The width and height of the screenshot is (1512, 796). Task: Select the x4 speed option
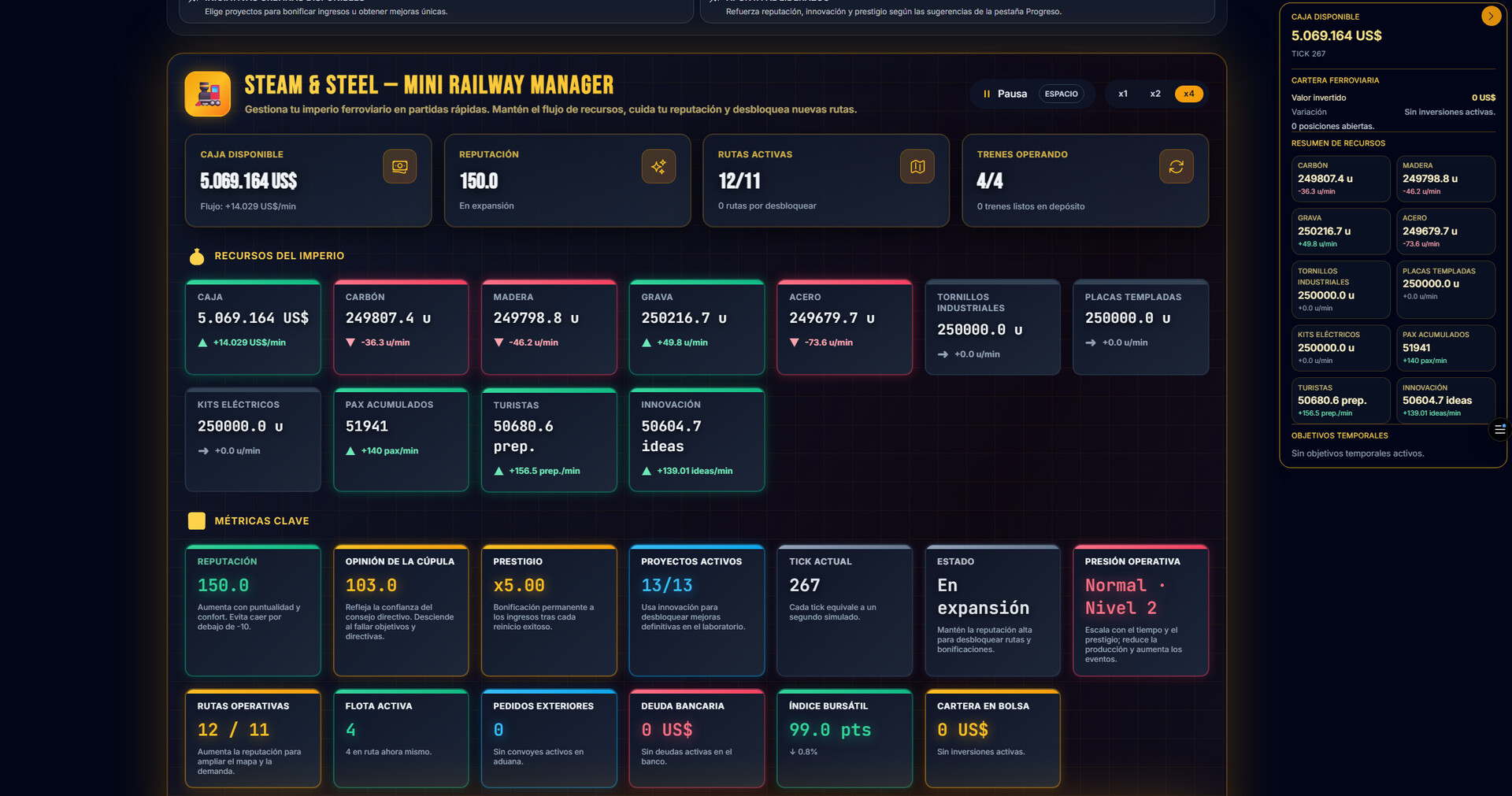click(x=1188, y=94)
